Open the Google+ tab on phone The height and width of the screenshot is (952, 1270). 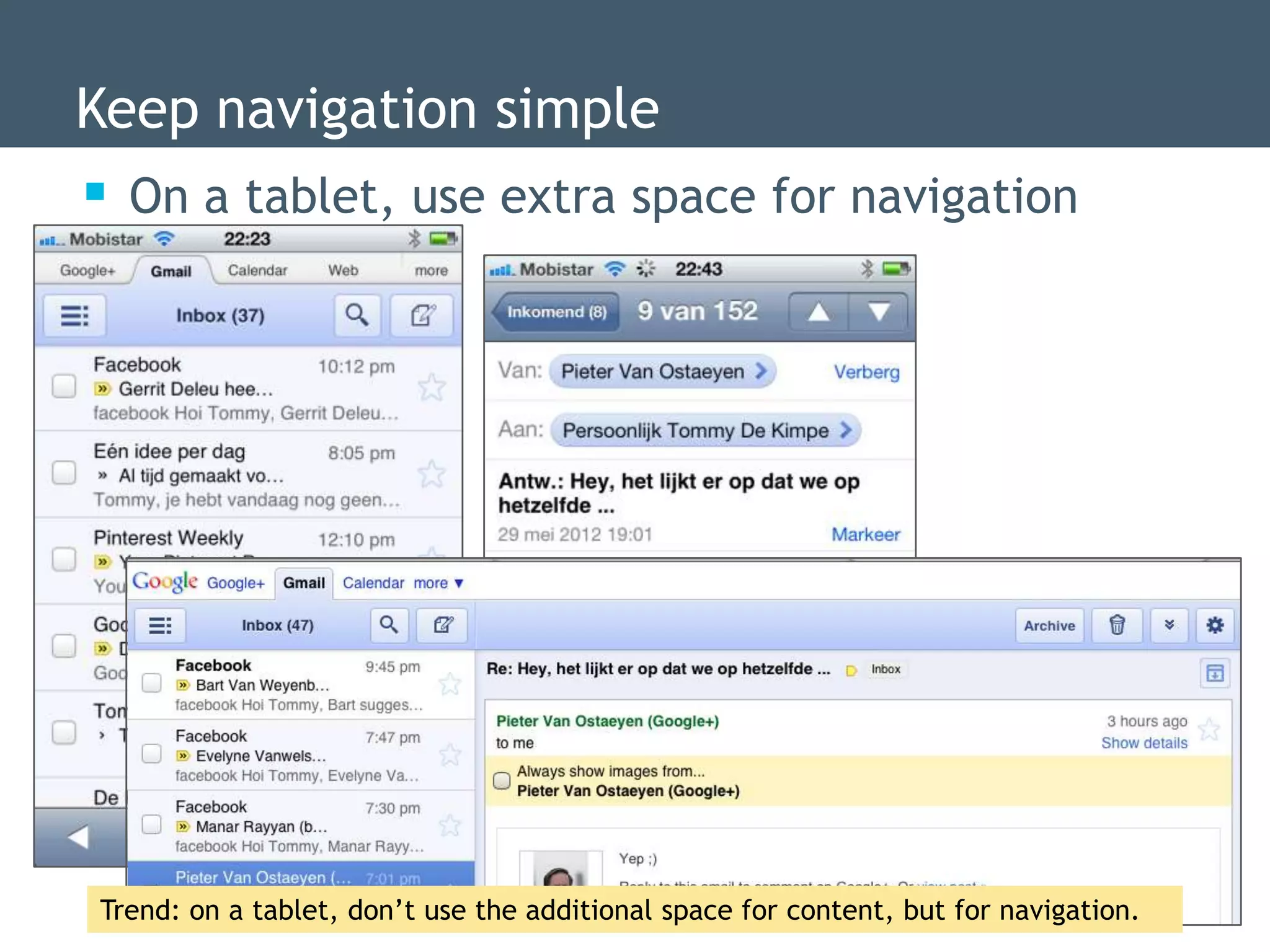pos(87,271)
